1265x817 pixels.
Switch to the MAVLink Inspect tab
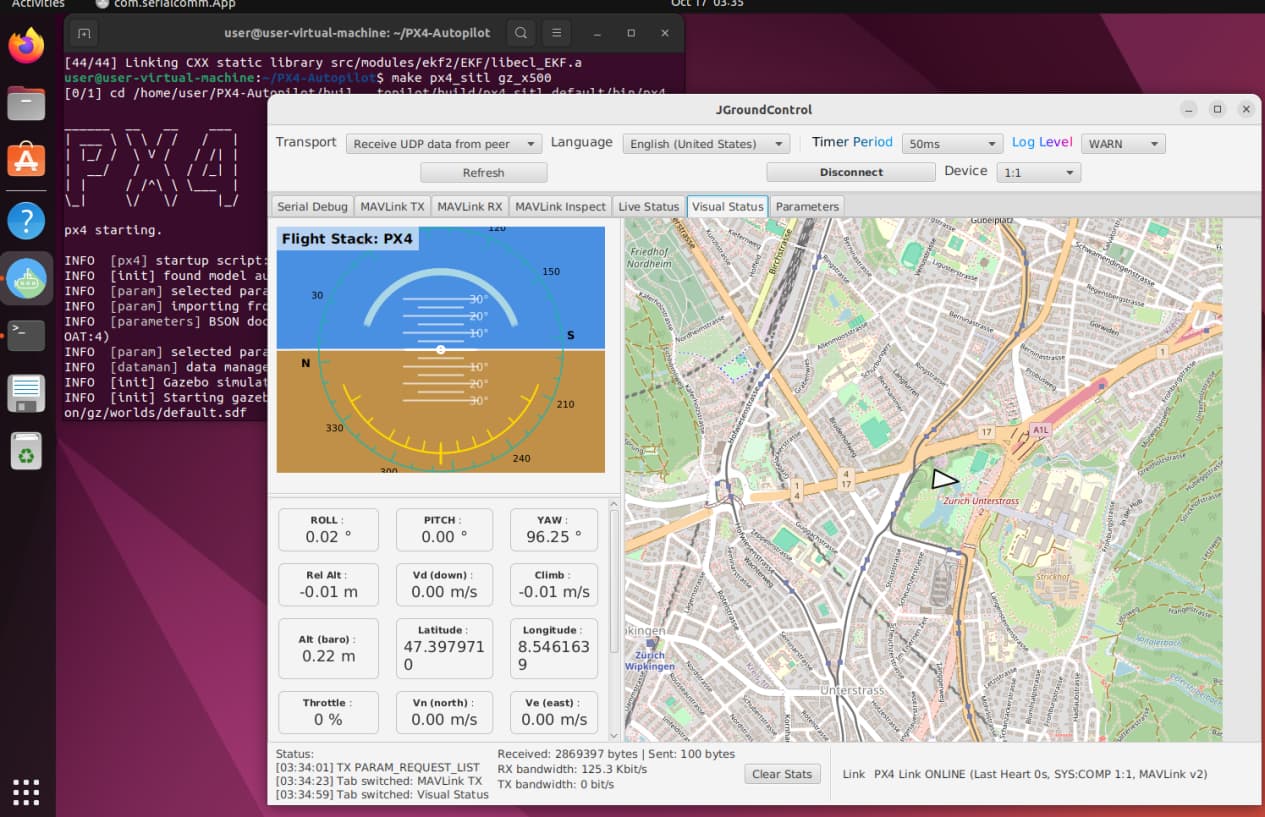(x=560, y=206)
